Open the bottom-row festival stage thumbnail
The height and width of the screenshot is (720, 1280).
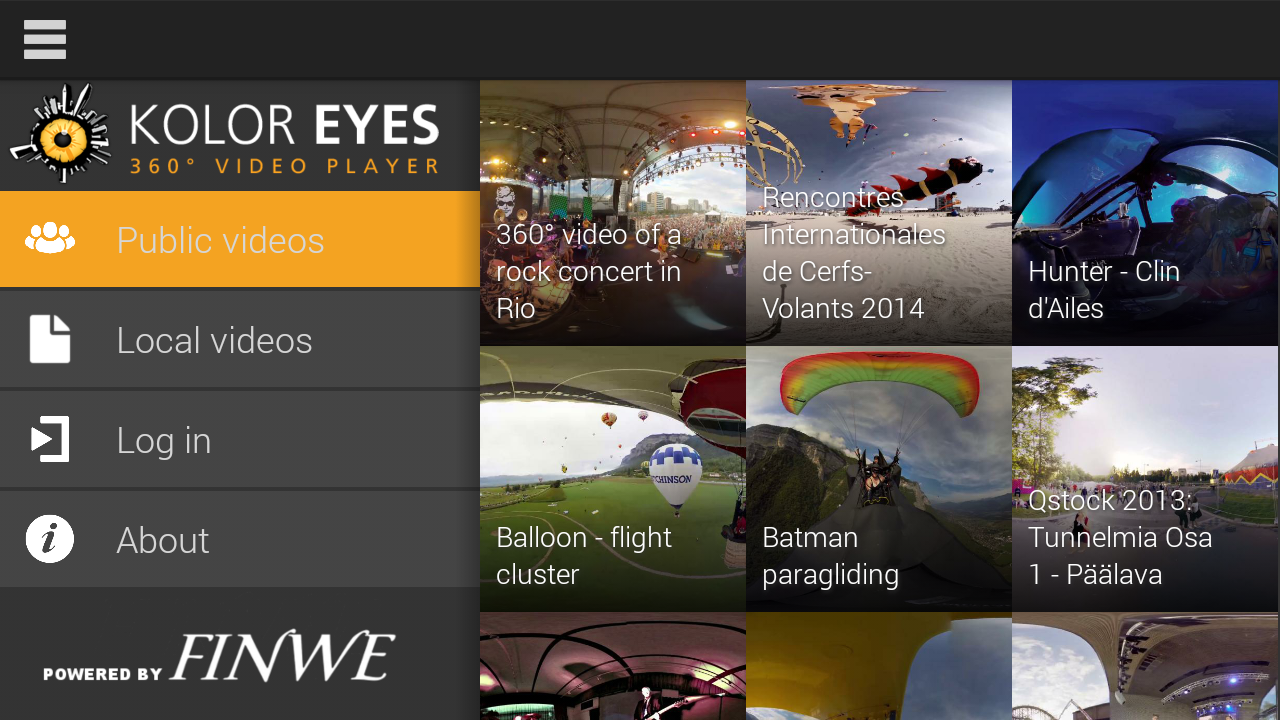(1145, 666)
